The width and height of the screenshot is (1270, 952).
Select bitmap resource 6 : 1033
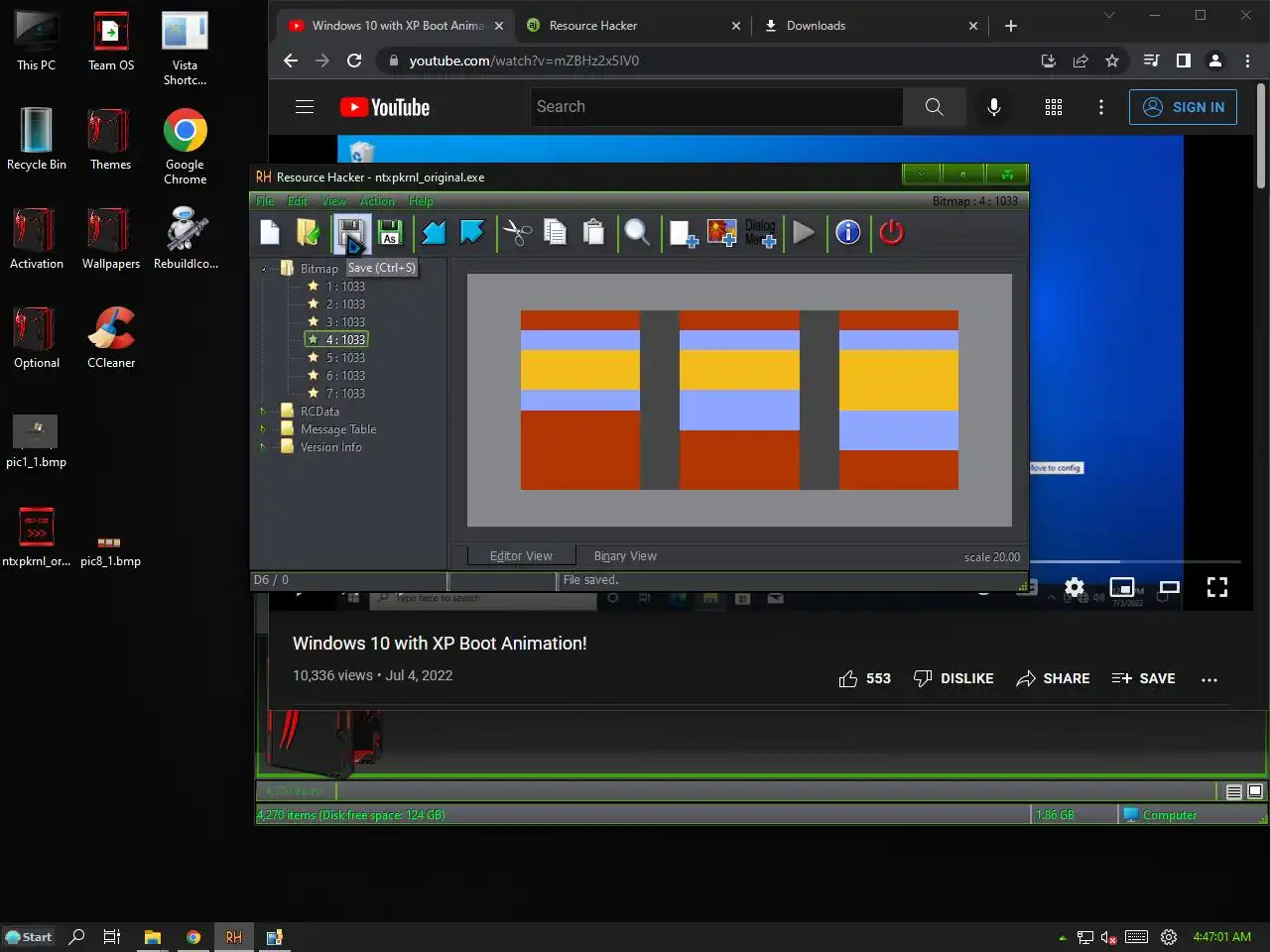[x=345, y=376]
